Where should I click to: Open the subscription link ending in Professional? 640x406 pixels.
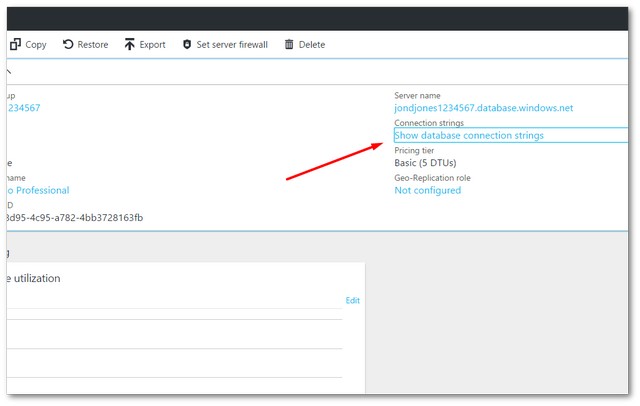tap(38, 190)
